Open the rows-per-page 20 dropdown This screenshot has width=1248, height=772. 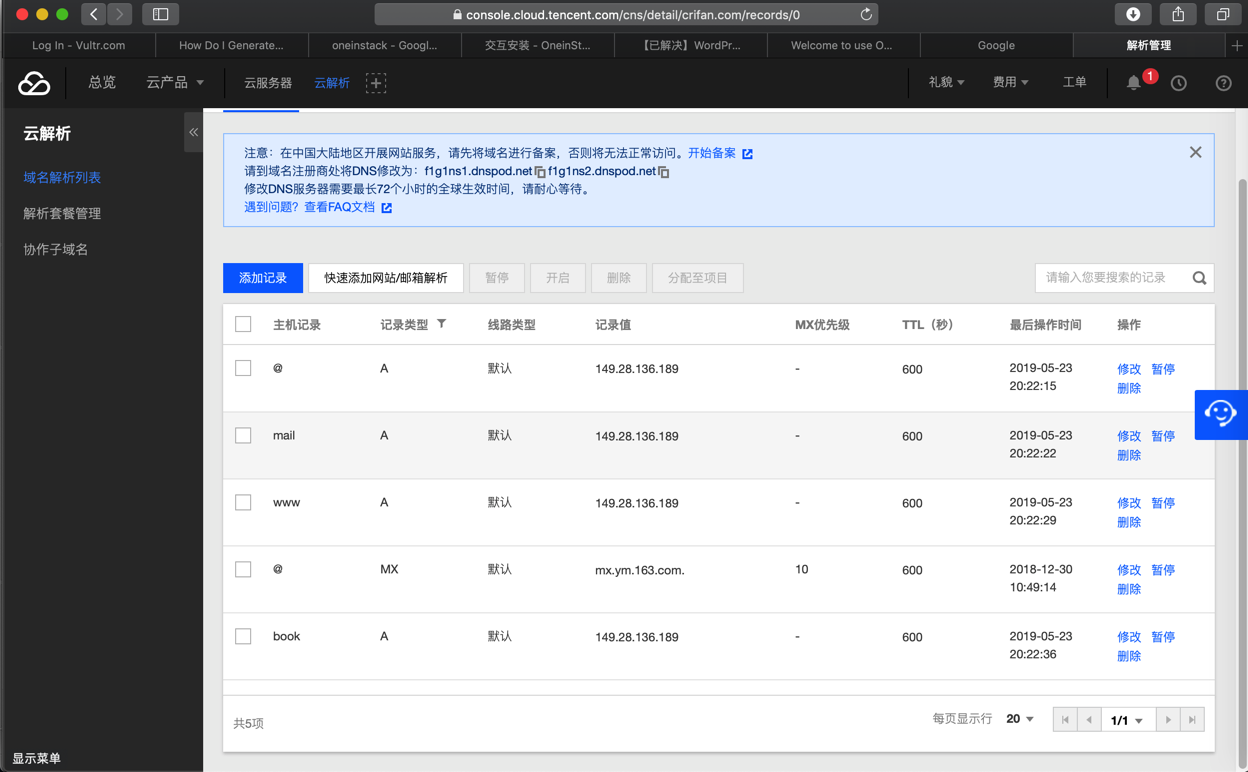(1019, 719)
